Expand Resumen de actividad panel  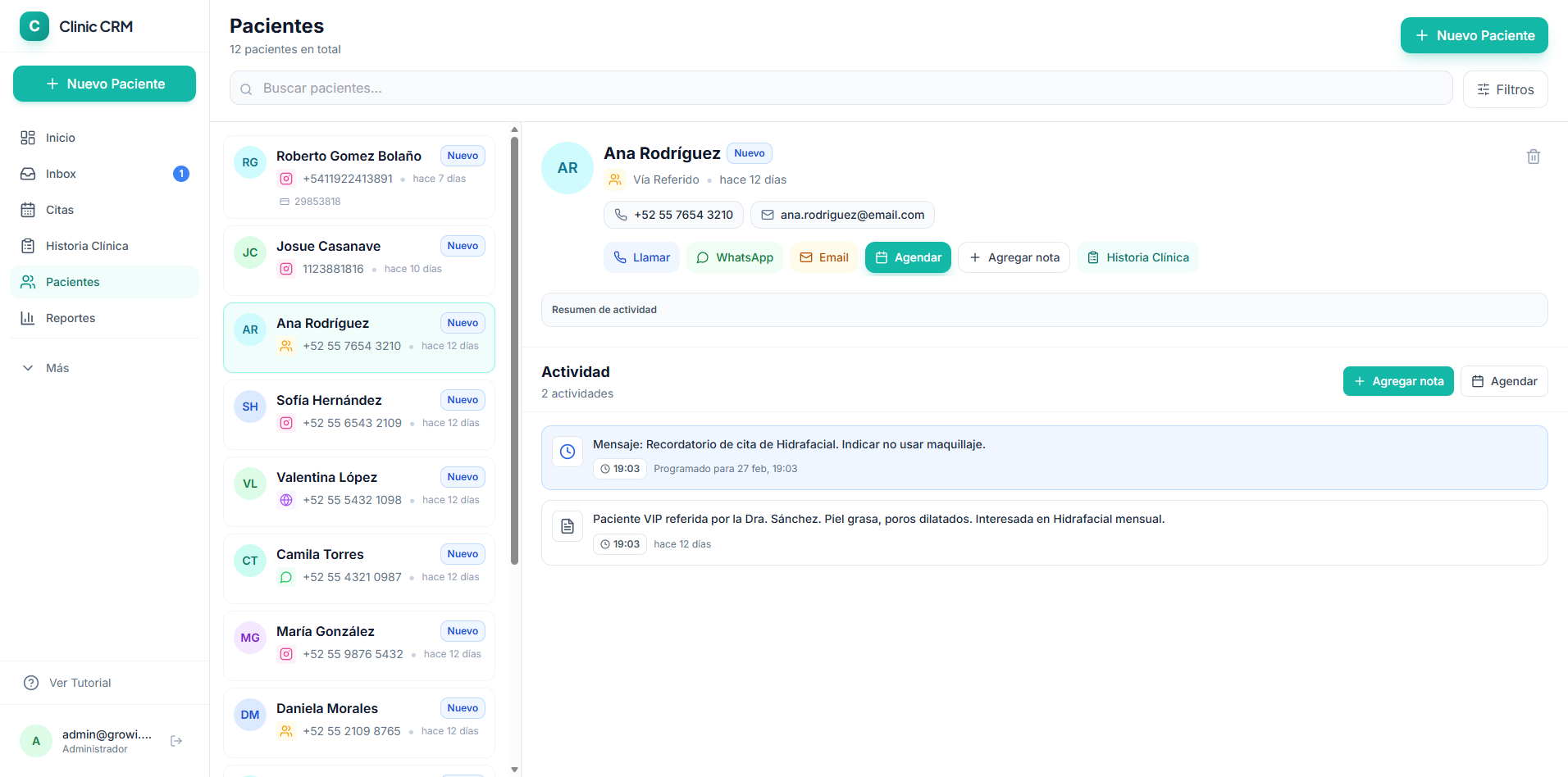point(1044,310)
